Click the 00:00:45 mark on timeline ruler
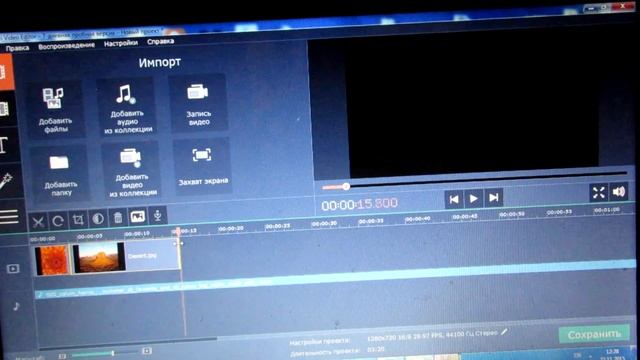The image size is (640, 360). (465, 216)
